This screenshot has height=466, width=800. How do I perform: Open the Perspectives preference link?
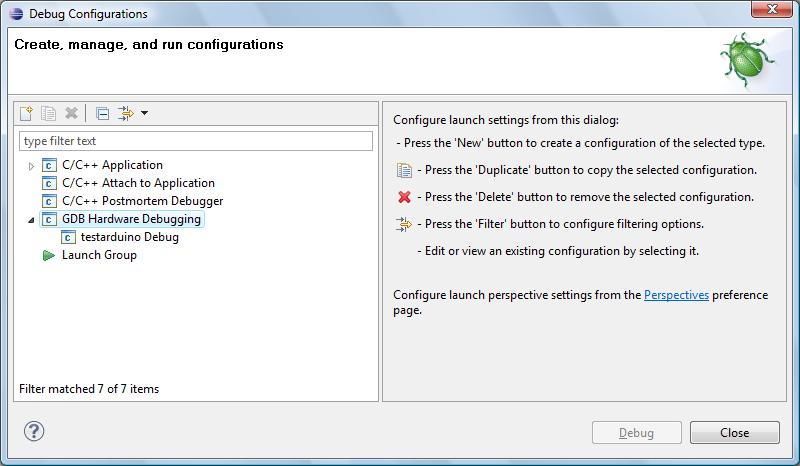click(676, 295)
